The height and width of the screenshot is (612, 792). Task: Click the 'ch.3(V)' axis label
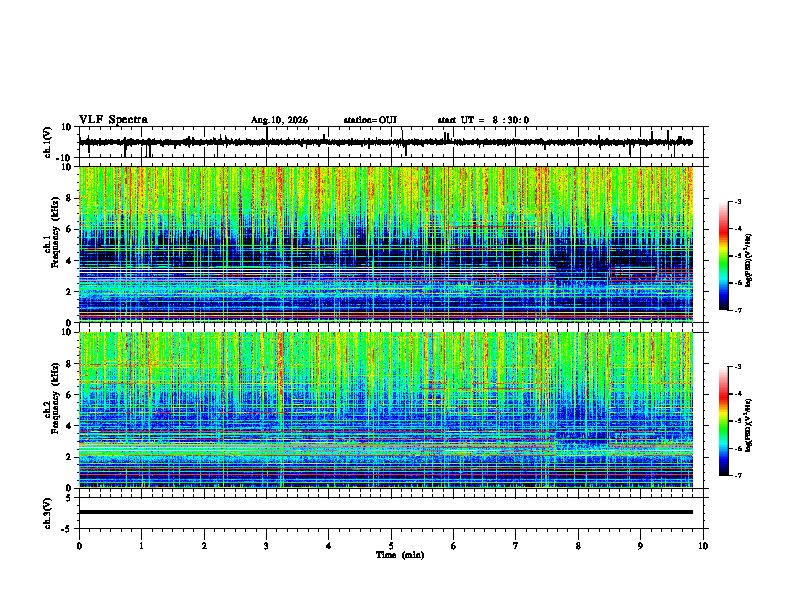(48, 513)
